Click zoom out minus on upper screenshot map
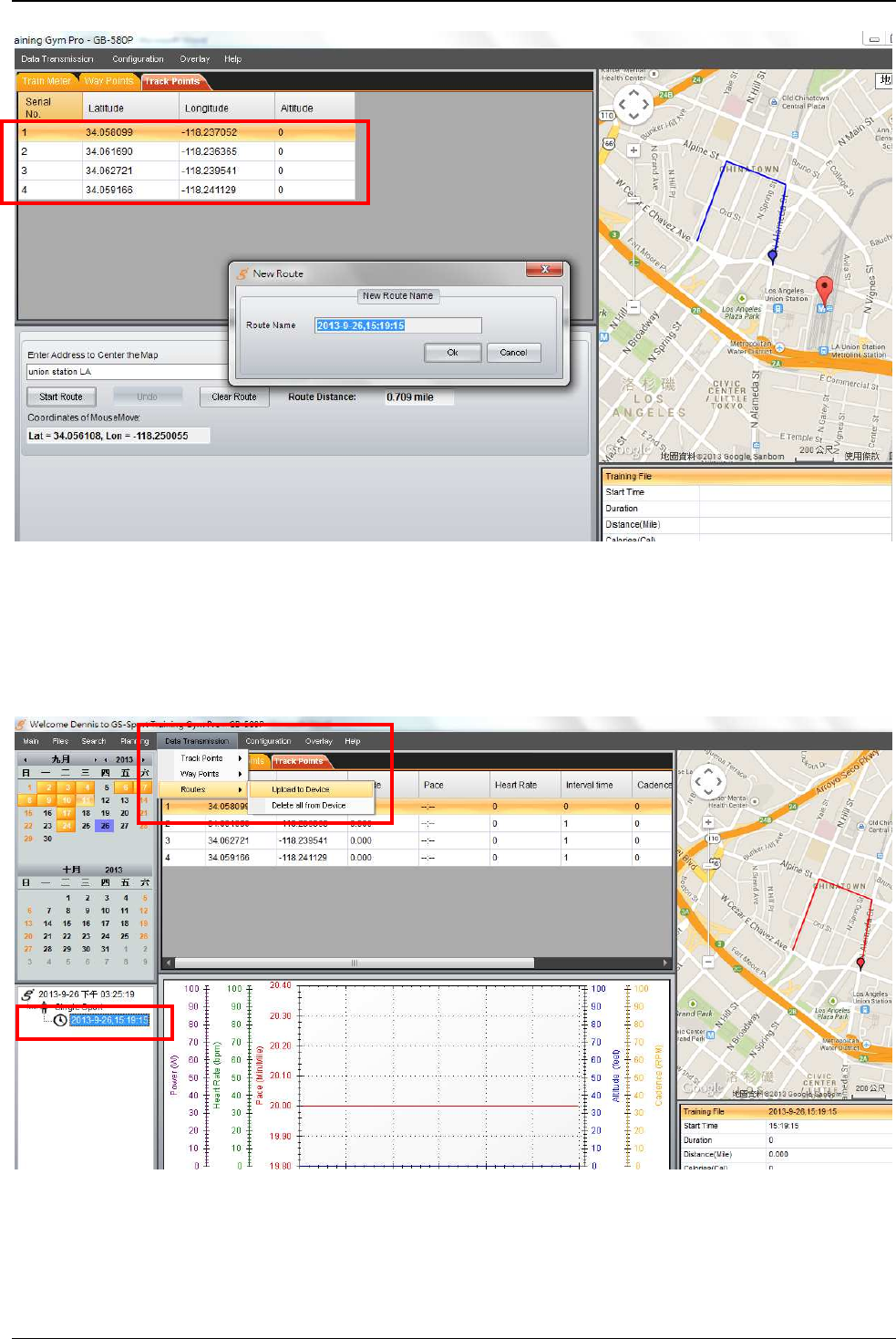896x1339 pixels. [633, 307]
